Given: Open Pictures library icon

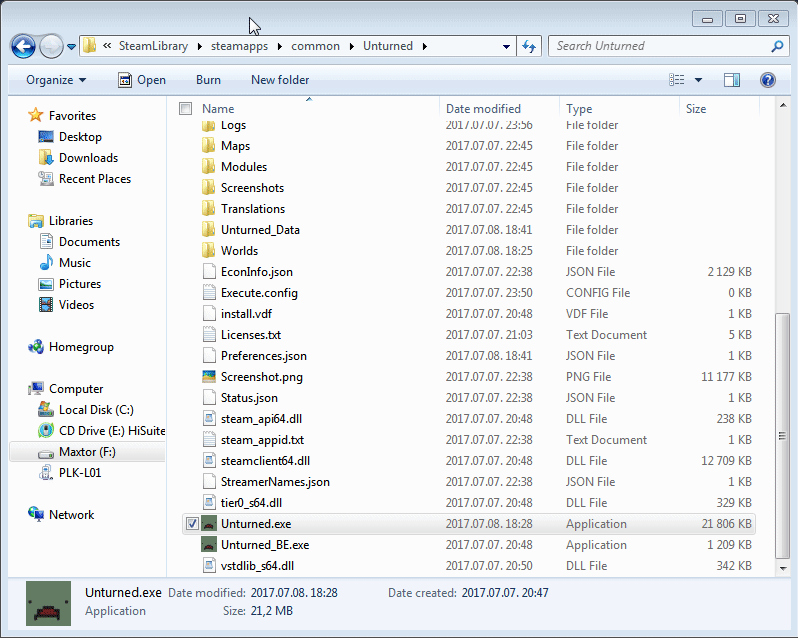Looking at the screenshot, I should coord(46,284).
